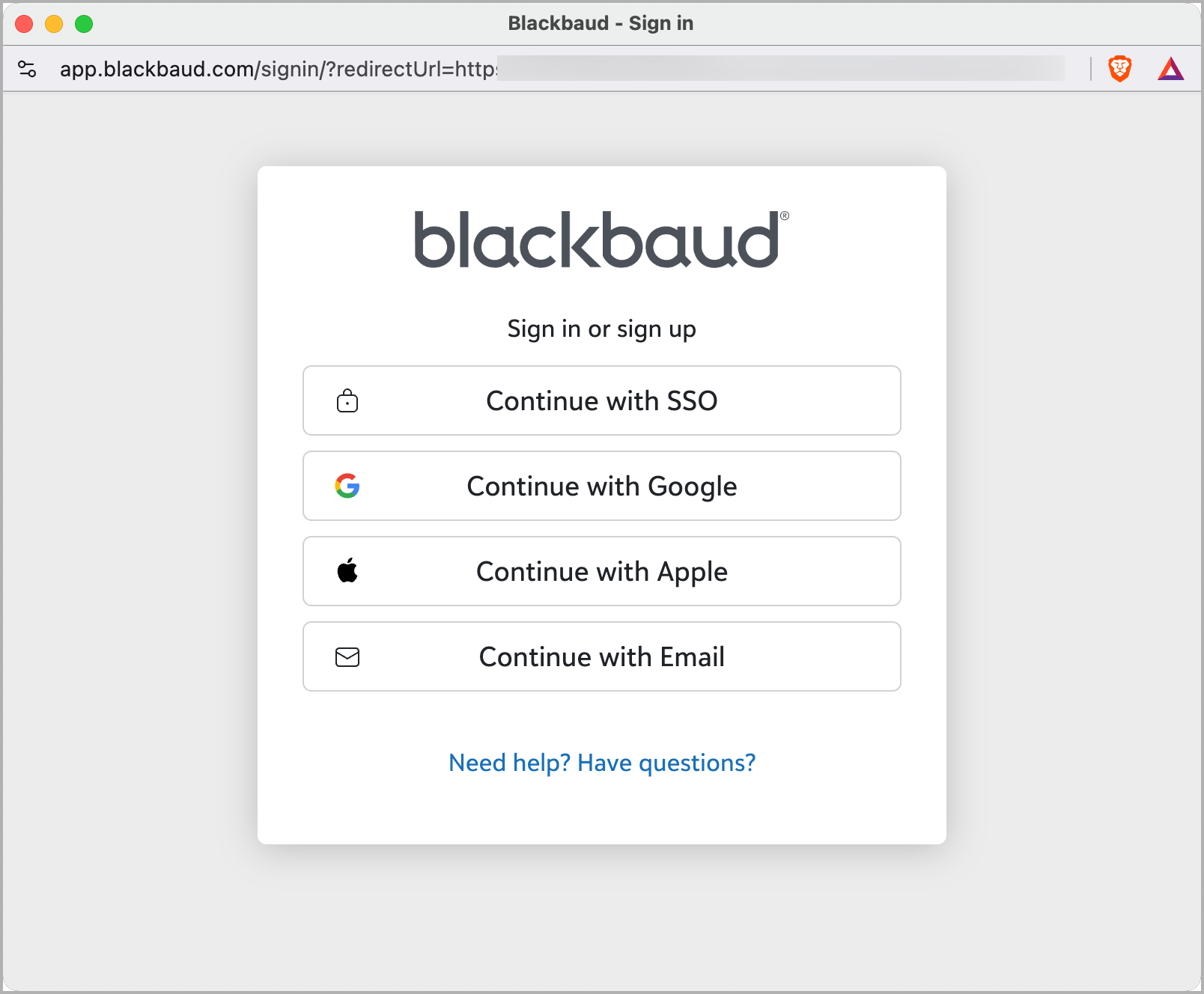Screen dimensions: 1204x994
Task: Minimize the window using yellow button
Action: click(54, 24)
